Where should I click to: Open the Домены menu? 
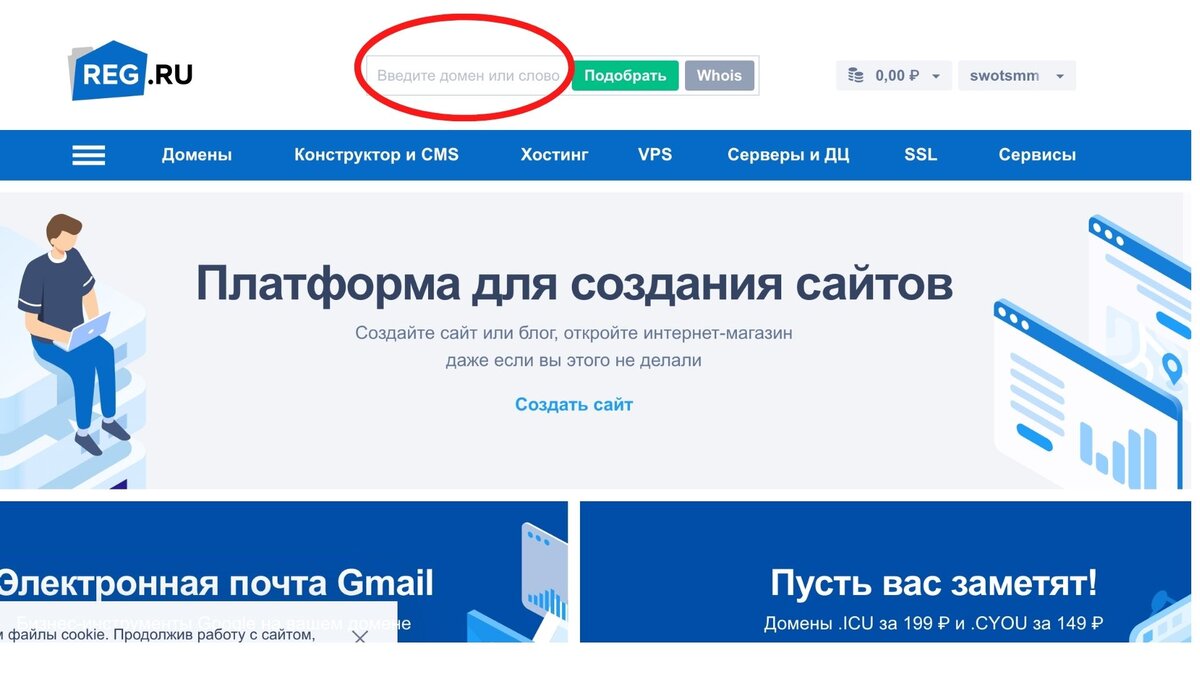pyautogui.click(x=197, y=155)
